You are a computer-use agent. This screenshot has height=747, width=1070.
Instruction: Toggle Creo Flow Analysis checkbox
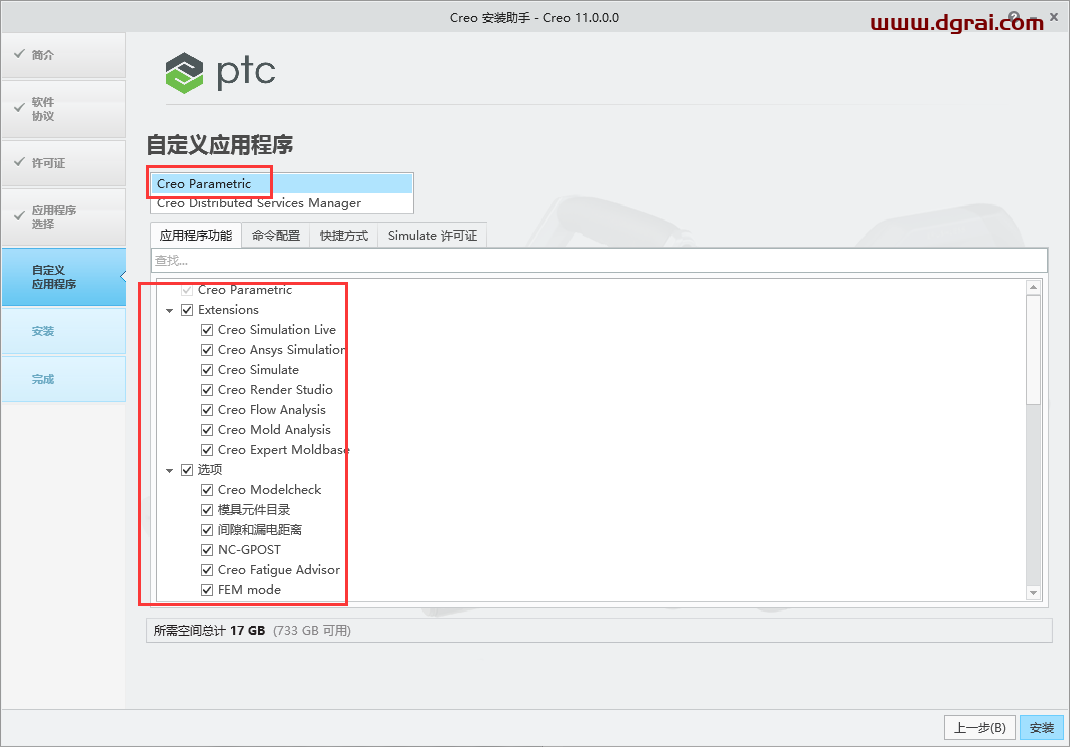(x=207, y=410)
